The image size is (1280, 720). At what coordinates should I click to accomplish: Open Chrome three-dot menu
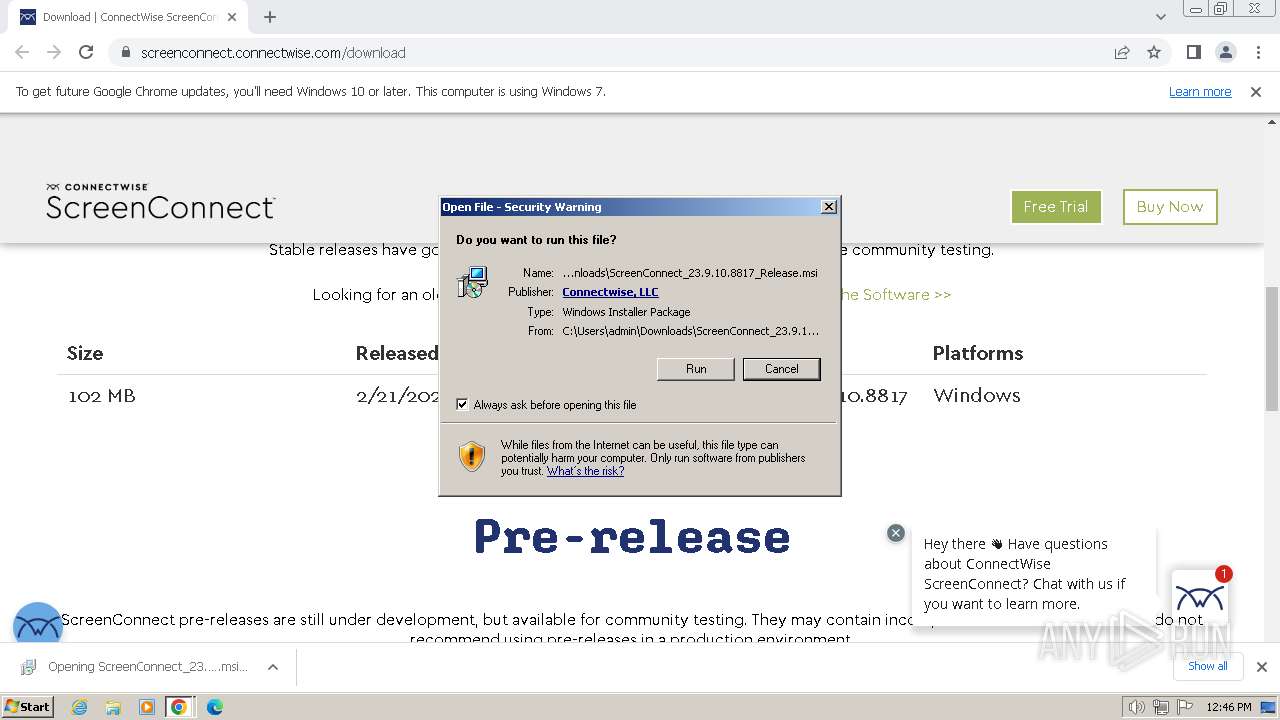[x=1258, y=53]
